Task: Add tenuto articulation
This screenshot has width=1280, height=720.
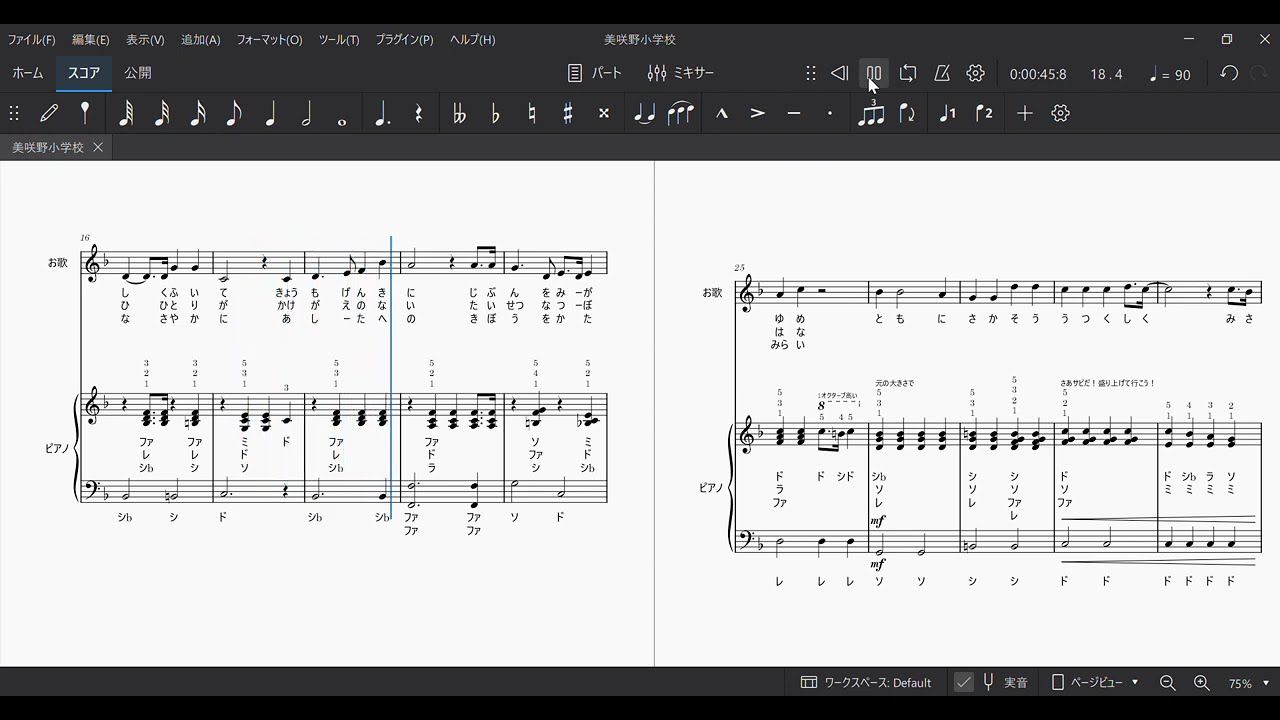Action: 793,113
